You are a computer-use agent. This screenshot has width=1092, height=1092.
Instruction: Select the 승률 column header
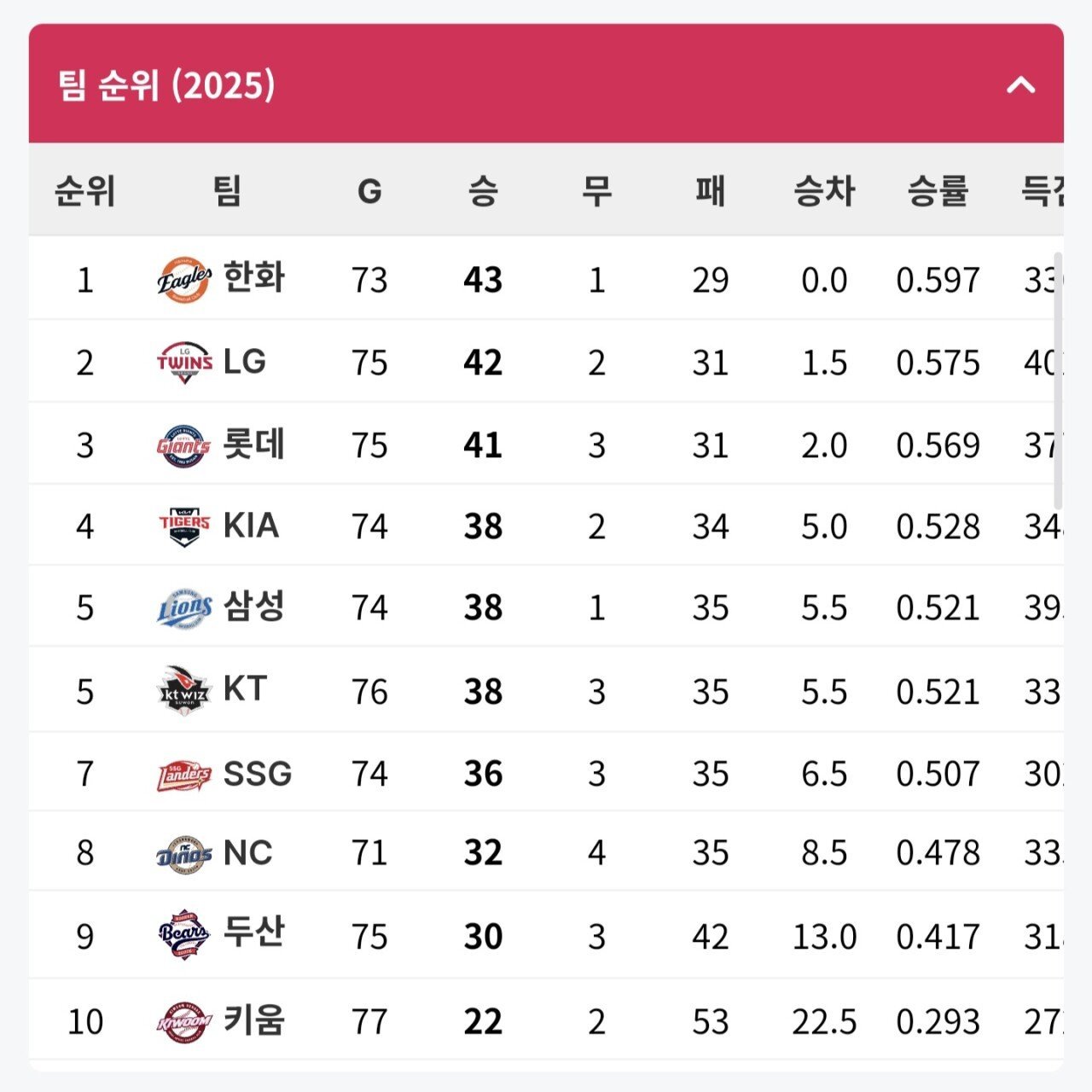click(938, 190)
